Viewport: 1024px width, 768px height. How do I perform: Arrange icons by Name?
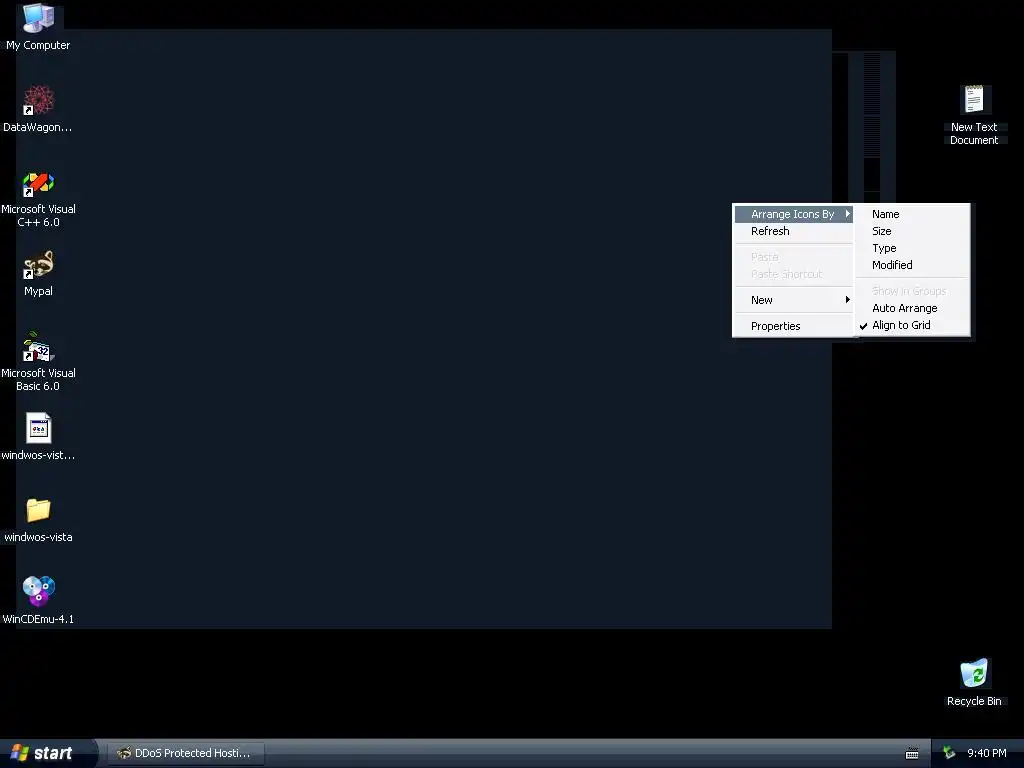coord(912,214)
